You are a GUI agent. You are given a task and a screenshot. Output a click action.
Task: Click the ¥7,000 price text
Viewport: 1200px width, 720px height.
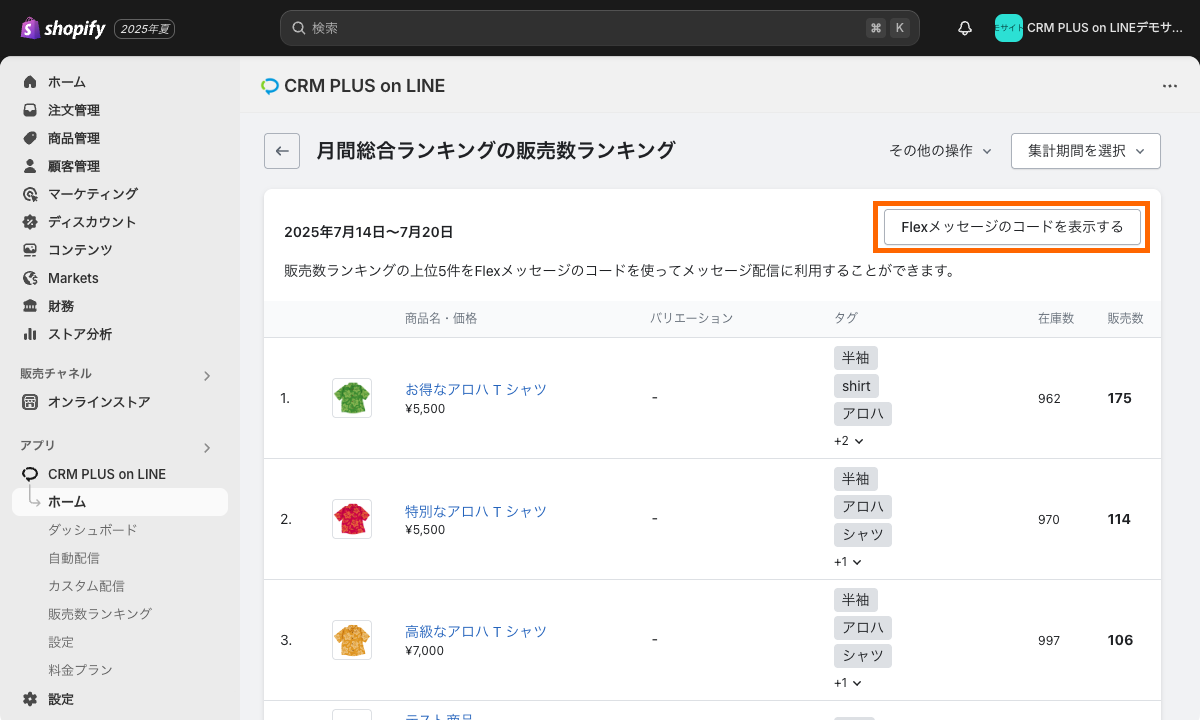coord(425,651)
